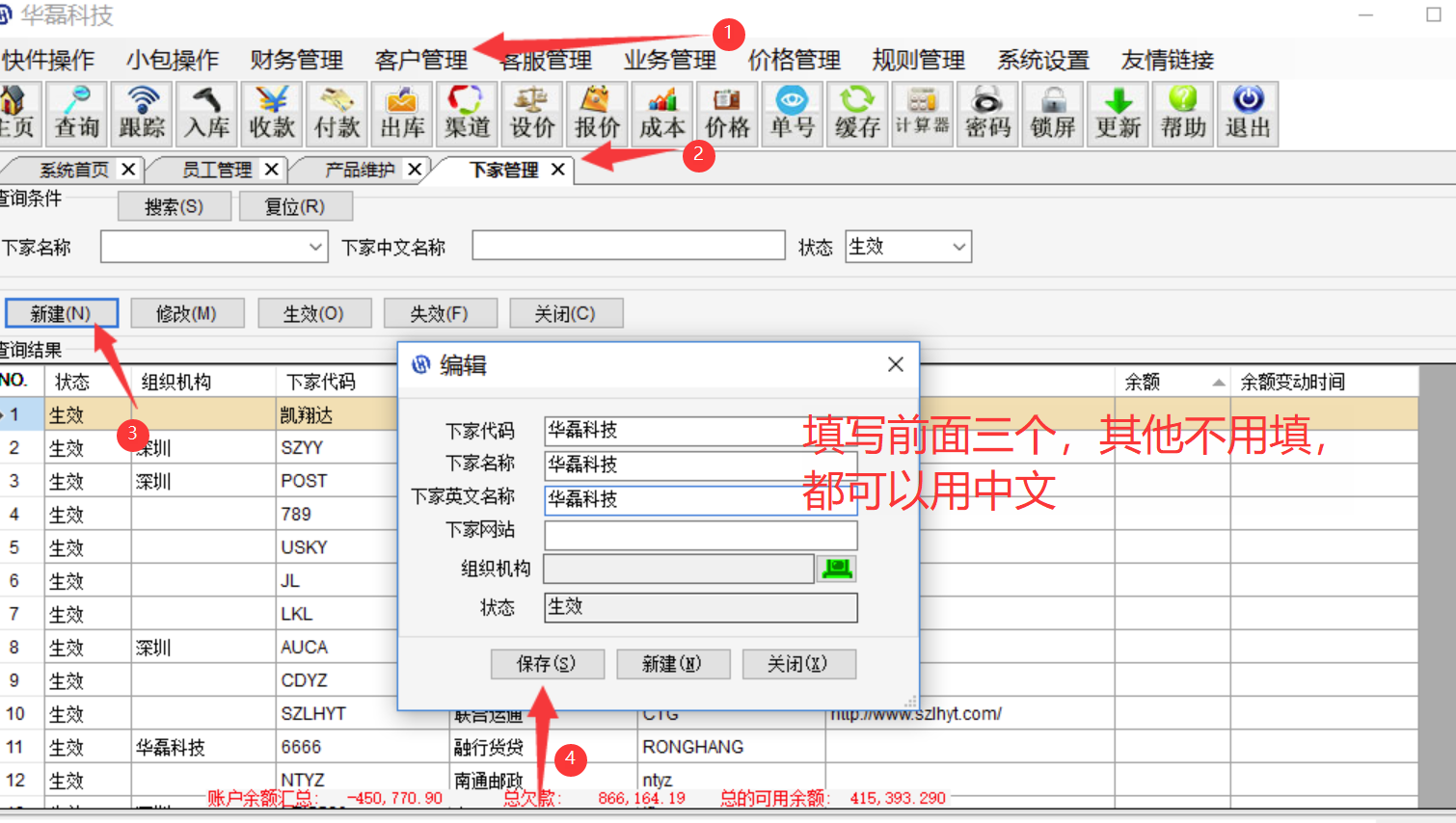Close the 产品维护 tab

415,170
